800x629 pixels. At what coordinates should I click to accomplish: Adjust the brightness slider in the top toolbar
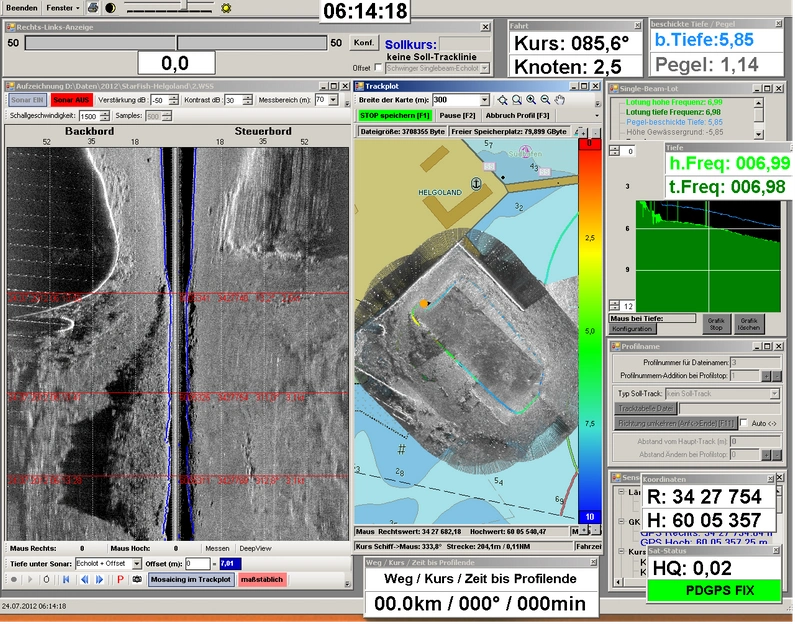point(185,5)
